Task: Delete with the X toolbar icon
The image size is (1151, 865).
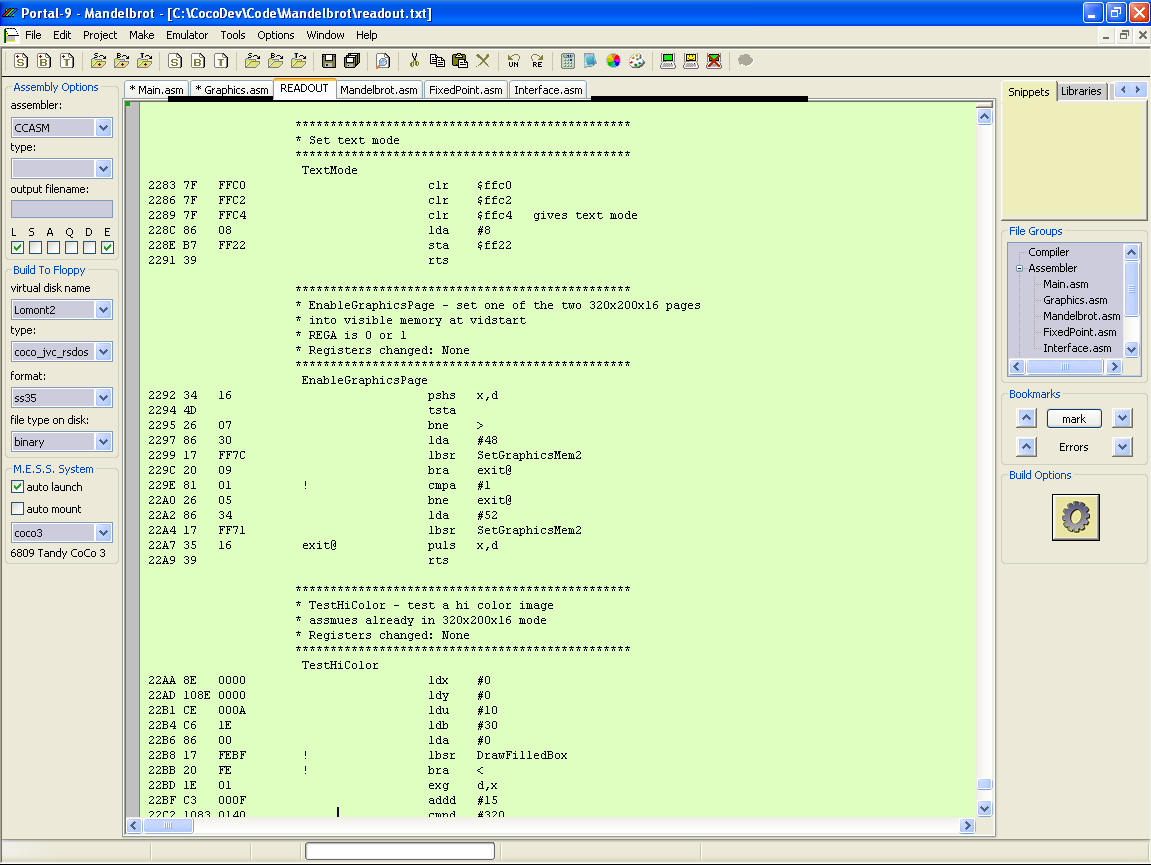Action: tap(482, 61)
